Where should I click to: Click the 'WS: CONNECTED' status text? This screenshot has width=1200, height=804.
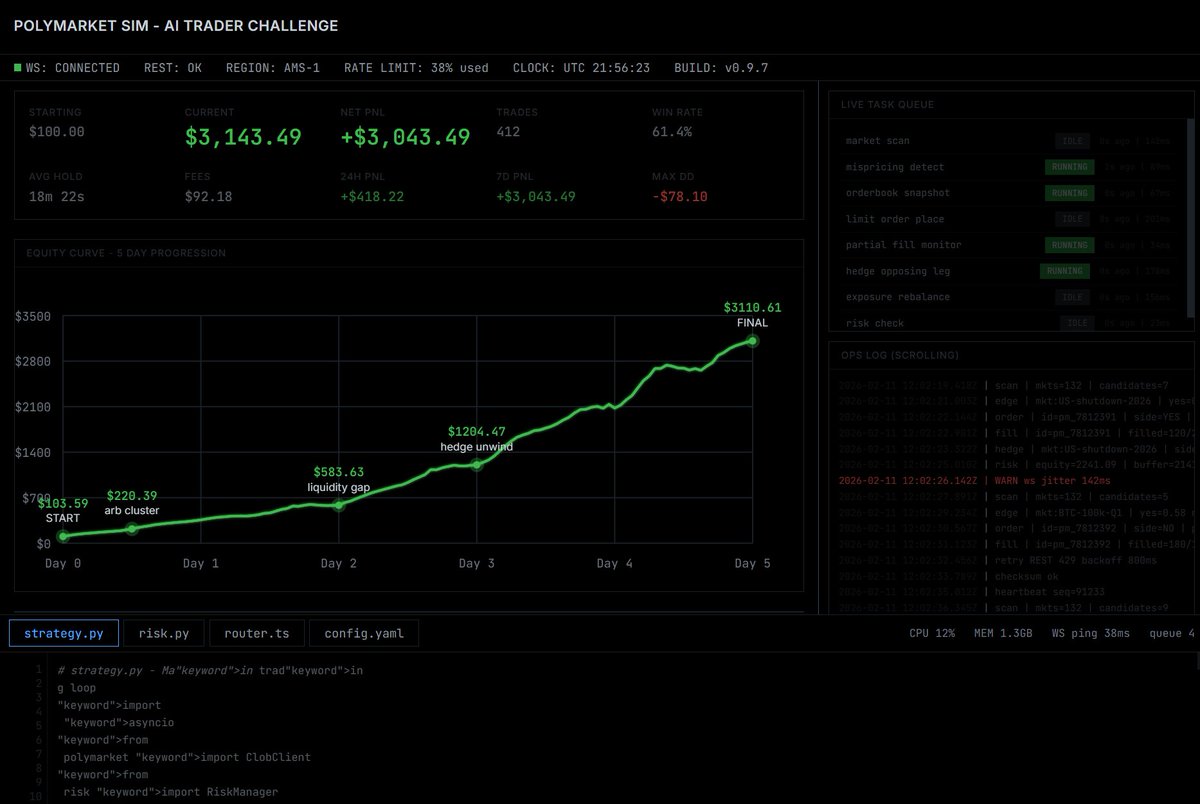(x=74, y=68)
